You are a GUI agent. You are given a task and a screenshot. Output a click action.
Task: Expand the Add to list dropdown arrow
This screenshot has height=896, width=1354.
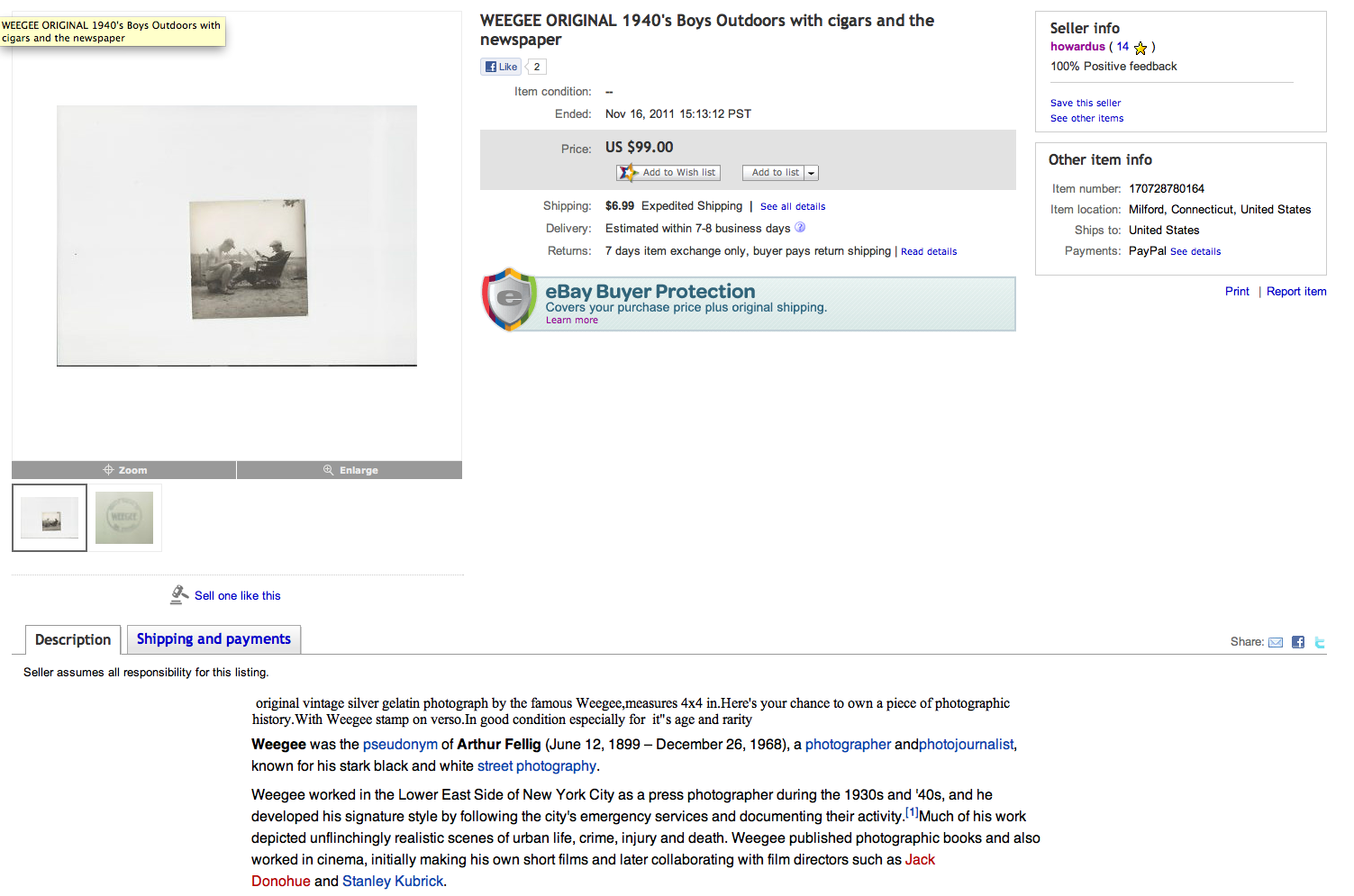coord(812,173)
